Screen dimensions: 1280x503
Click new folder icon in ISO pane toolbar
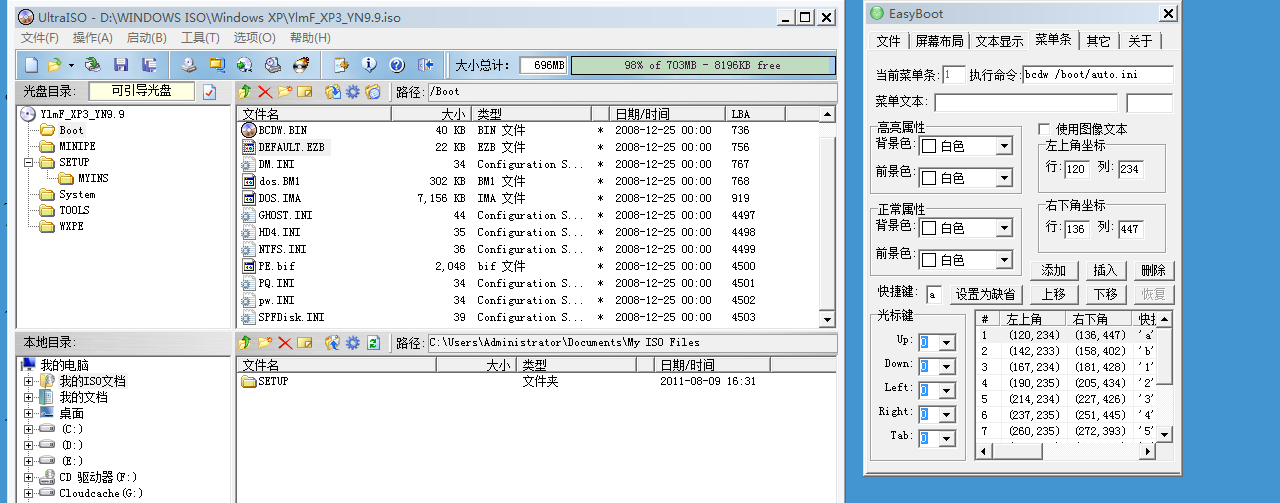(285, 92)
